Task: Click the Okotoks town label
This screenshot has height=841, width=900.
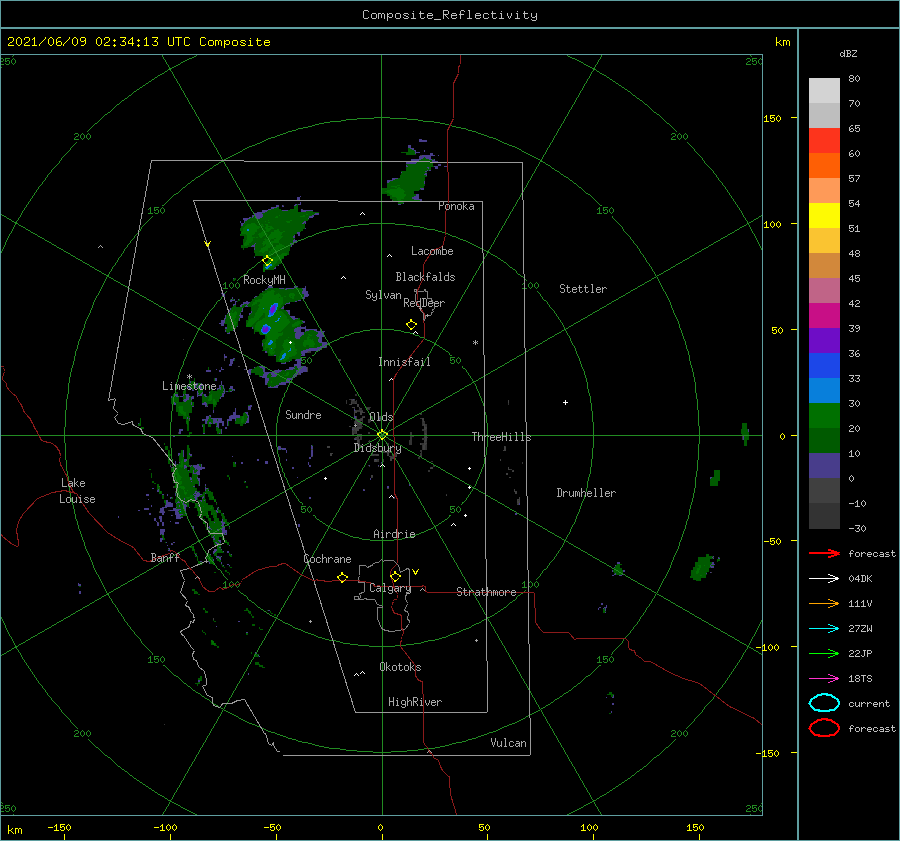Action: pyautogui.click(x=400, y=667)
